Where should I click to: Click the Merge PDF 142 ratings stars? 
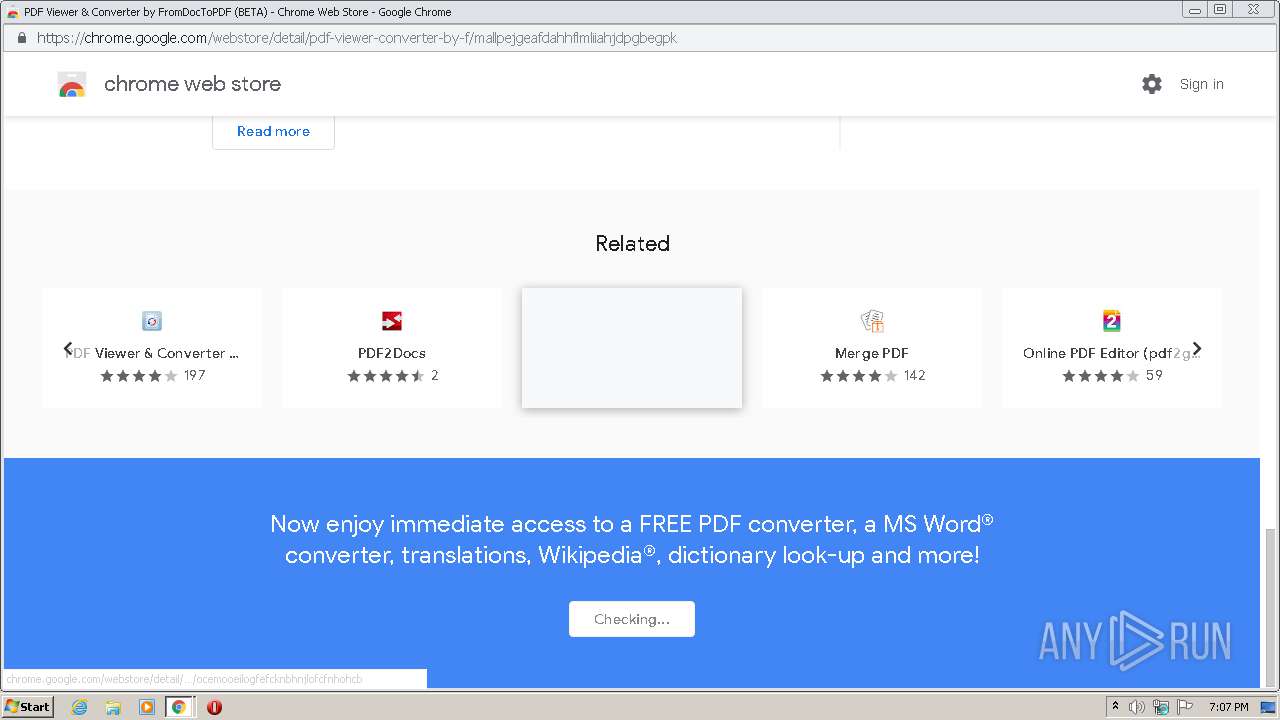pyautogui.click(x=858, y=376)
